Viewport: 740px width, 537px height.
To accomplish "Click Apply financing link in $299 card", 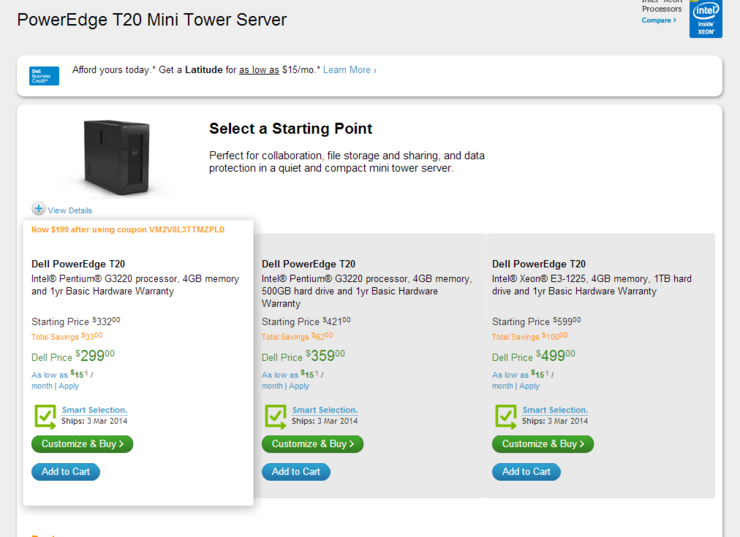I will (x=69, y=386).
